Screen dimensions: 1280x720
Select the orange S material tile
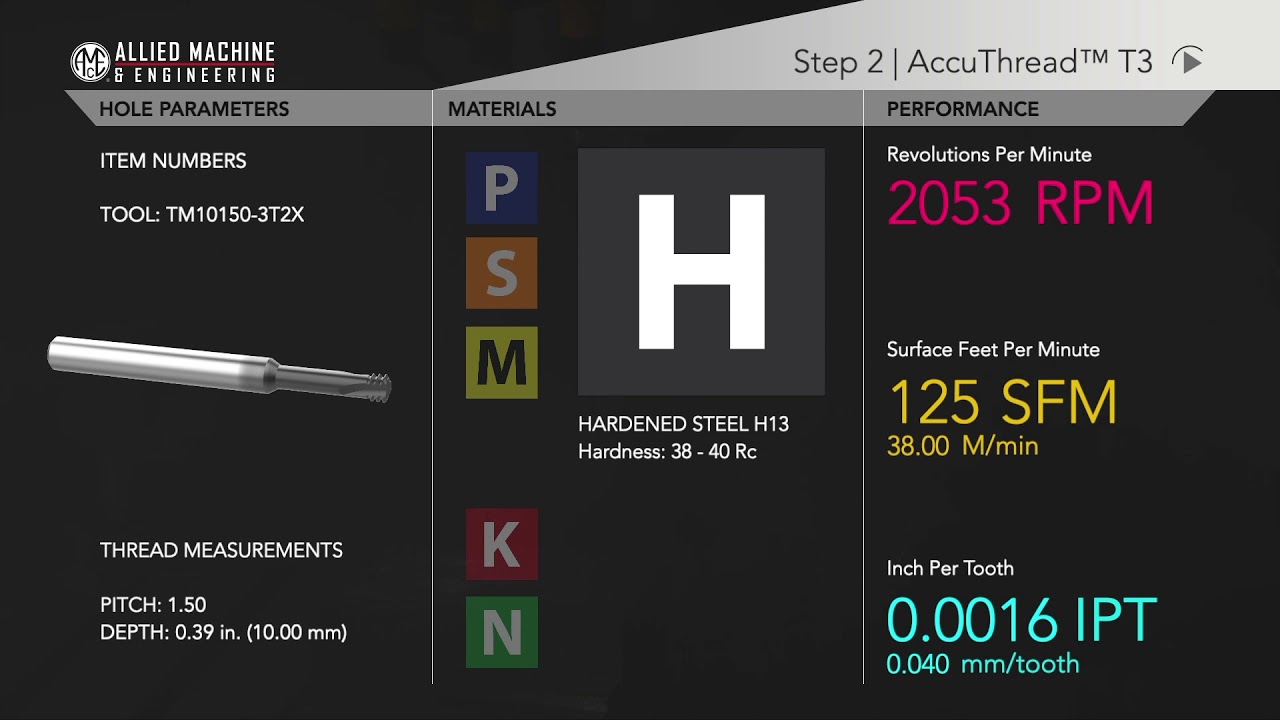[502, 273]
